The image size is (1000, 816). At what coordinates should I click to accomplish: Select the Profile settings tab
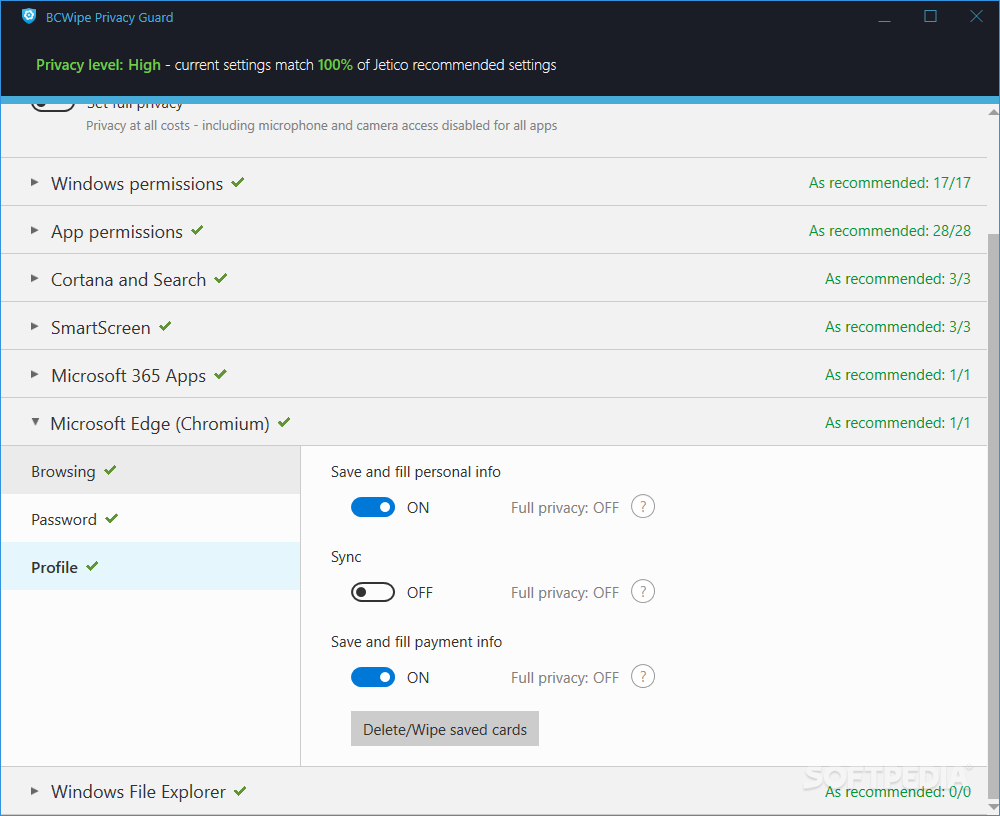pos(151,567)
